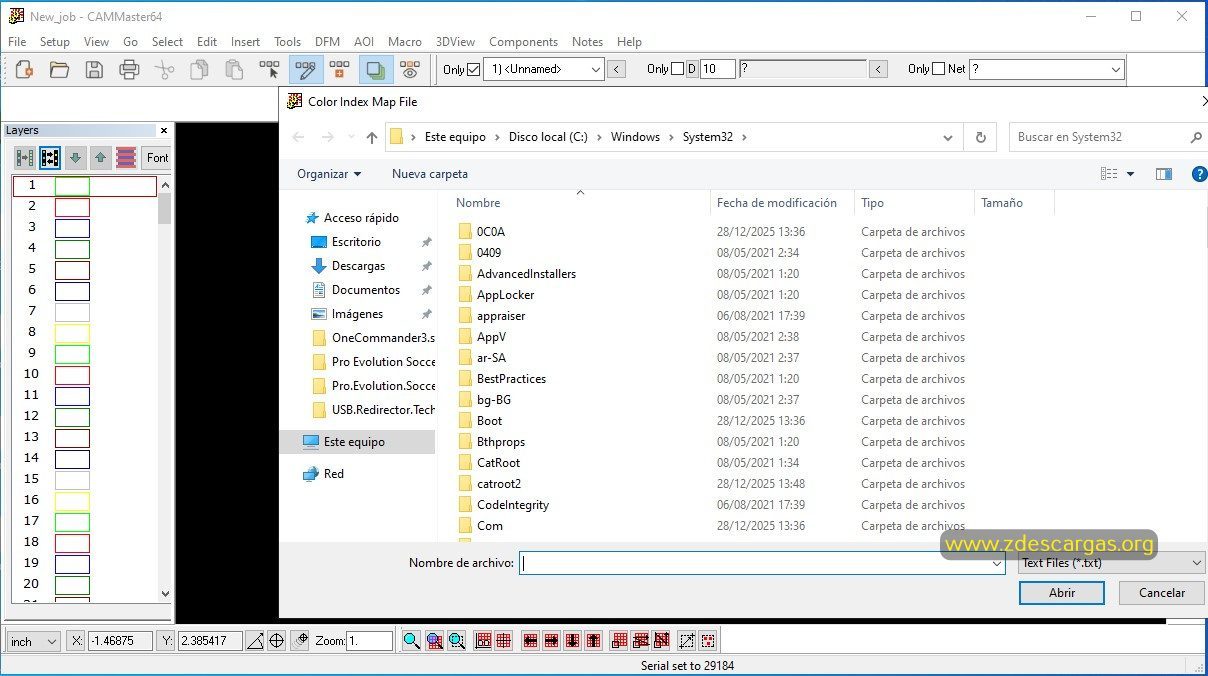Click the D-code previous arrow button

(879, 69)
